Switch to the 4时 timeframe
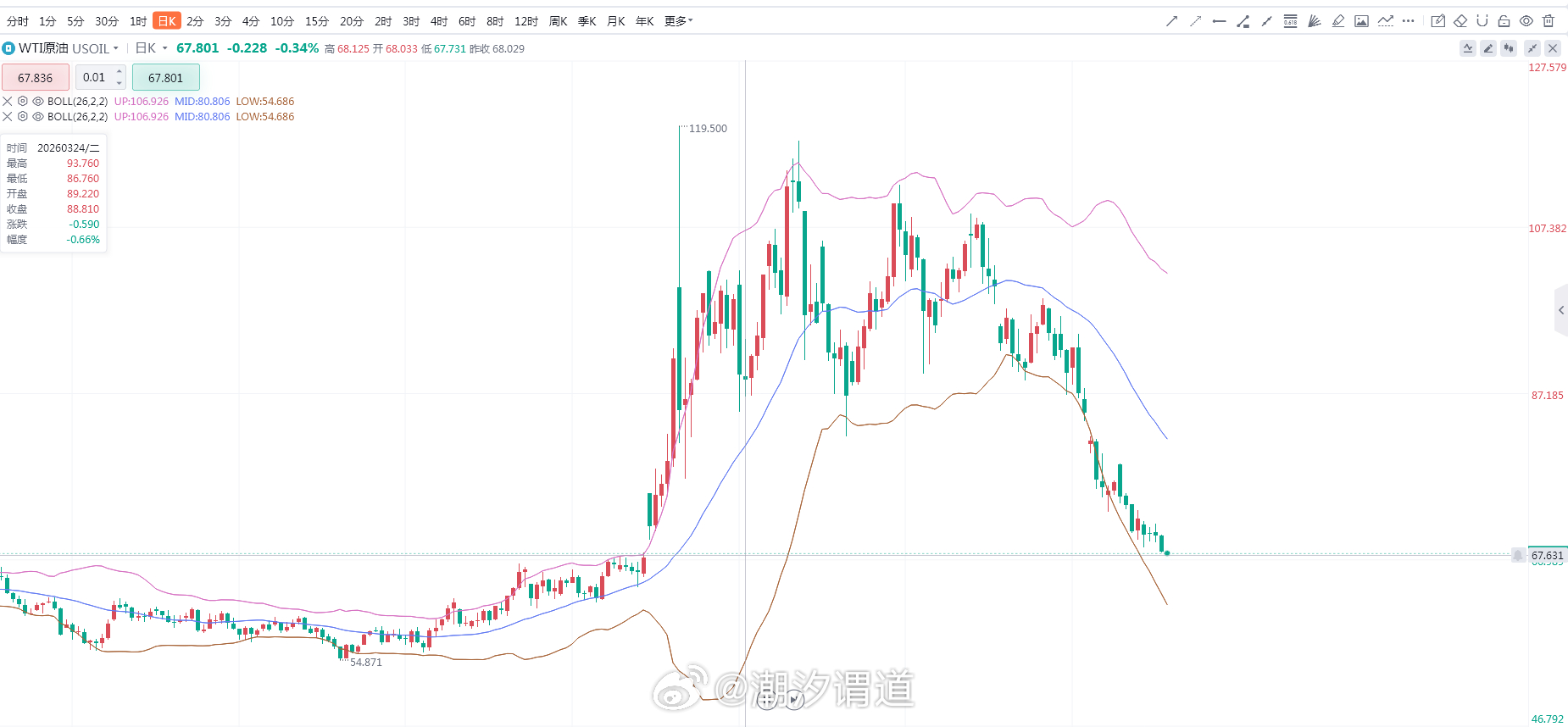 [x=439, y=21]
